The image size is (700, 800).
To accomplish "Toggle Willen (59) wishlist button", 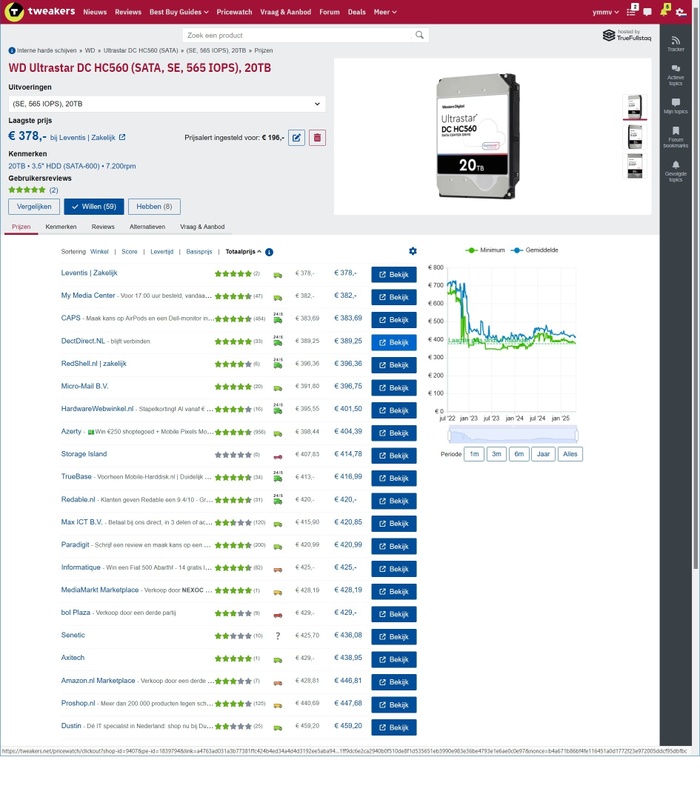I will pos(94,207).
